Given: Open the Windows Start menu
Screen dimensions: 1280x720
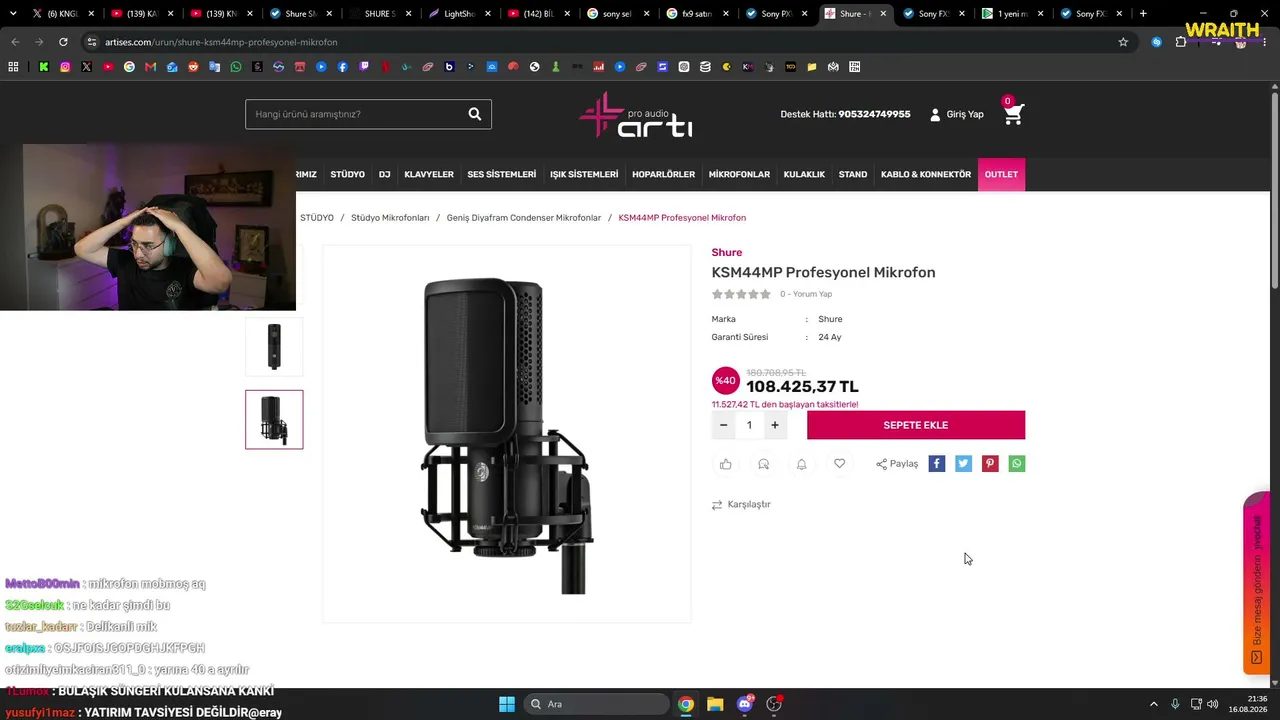Looking at the screenshot, I should pyautogui.click(x=507, y=704).
